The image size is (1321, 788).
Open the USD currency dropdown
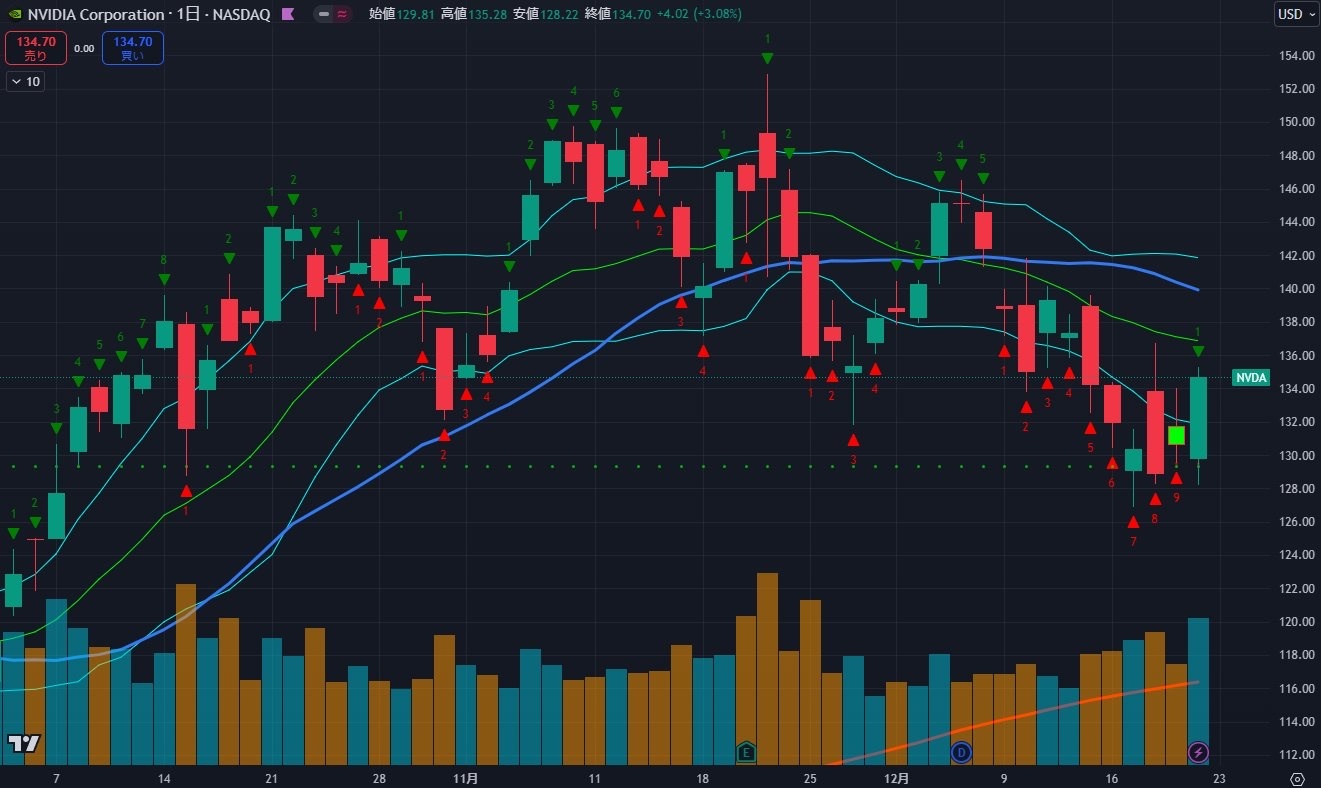pos(1295,14)
